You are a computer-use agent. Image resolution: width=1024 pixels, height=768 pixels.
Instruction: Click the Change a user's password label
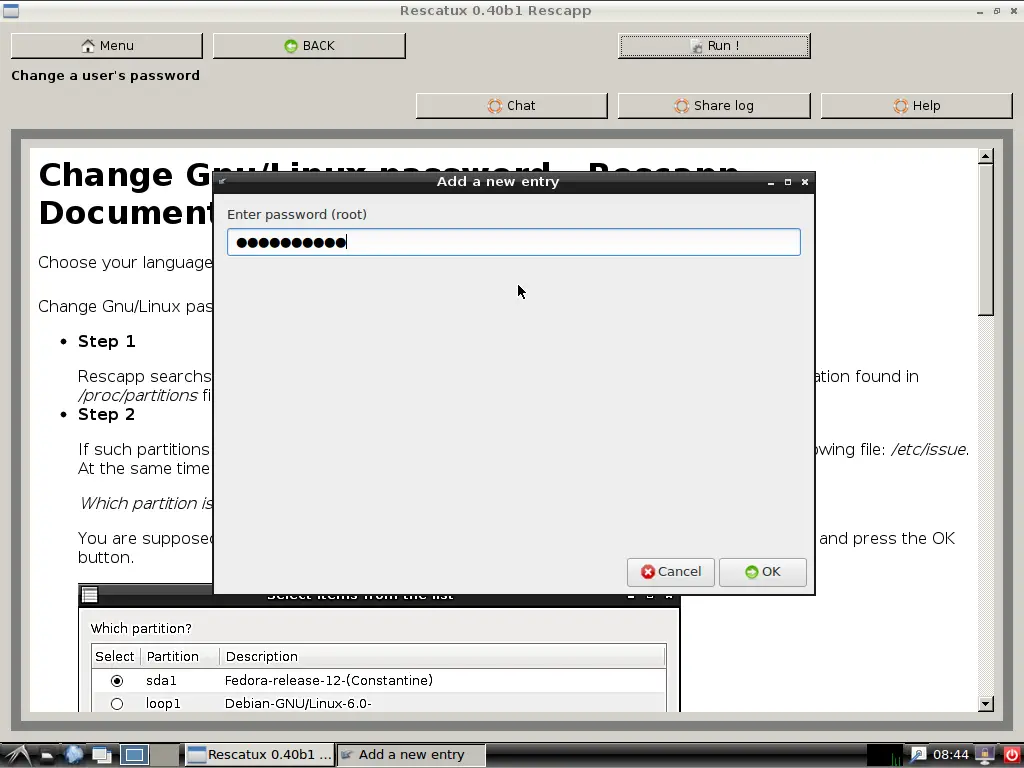coord(106,76)
